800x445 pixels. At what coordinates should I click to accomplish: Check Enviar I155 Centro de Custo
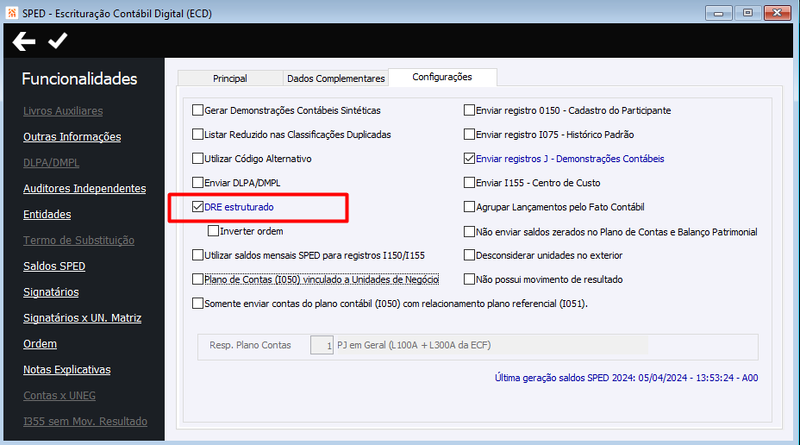pyautogui.click(x=469, y=182)
